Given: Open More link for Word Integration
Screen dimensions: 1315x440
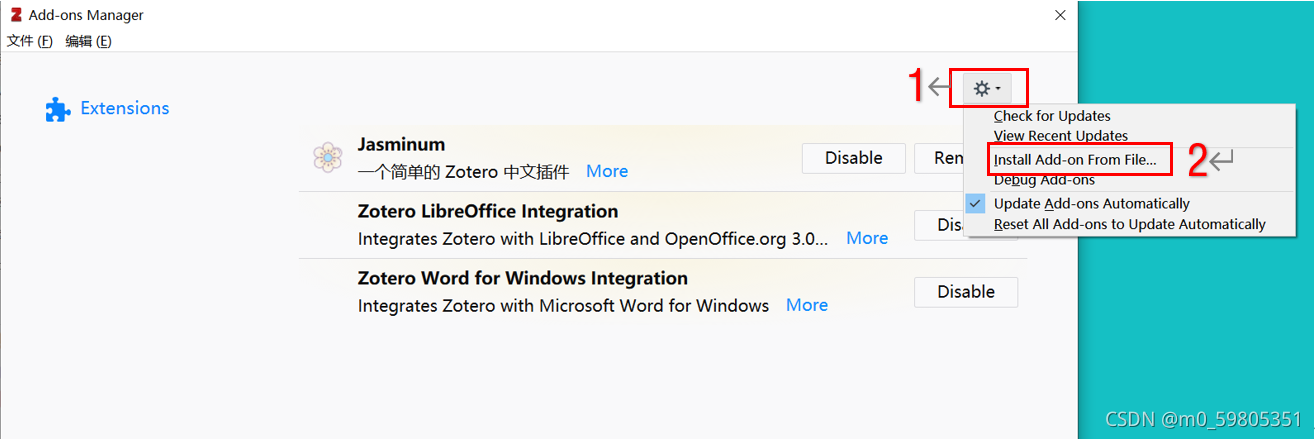Looking at the screenshot, I should pyautogui.click(x=807, y=305).
